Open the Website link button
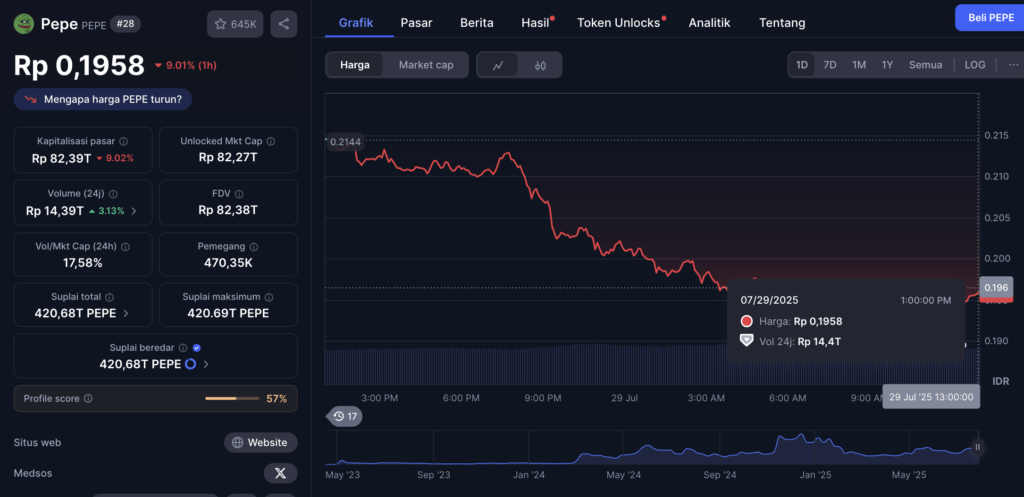 tap(261, 442)
